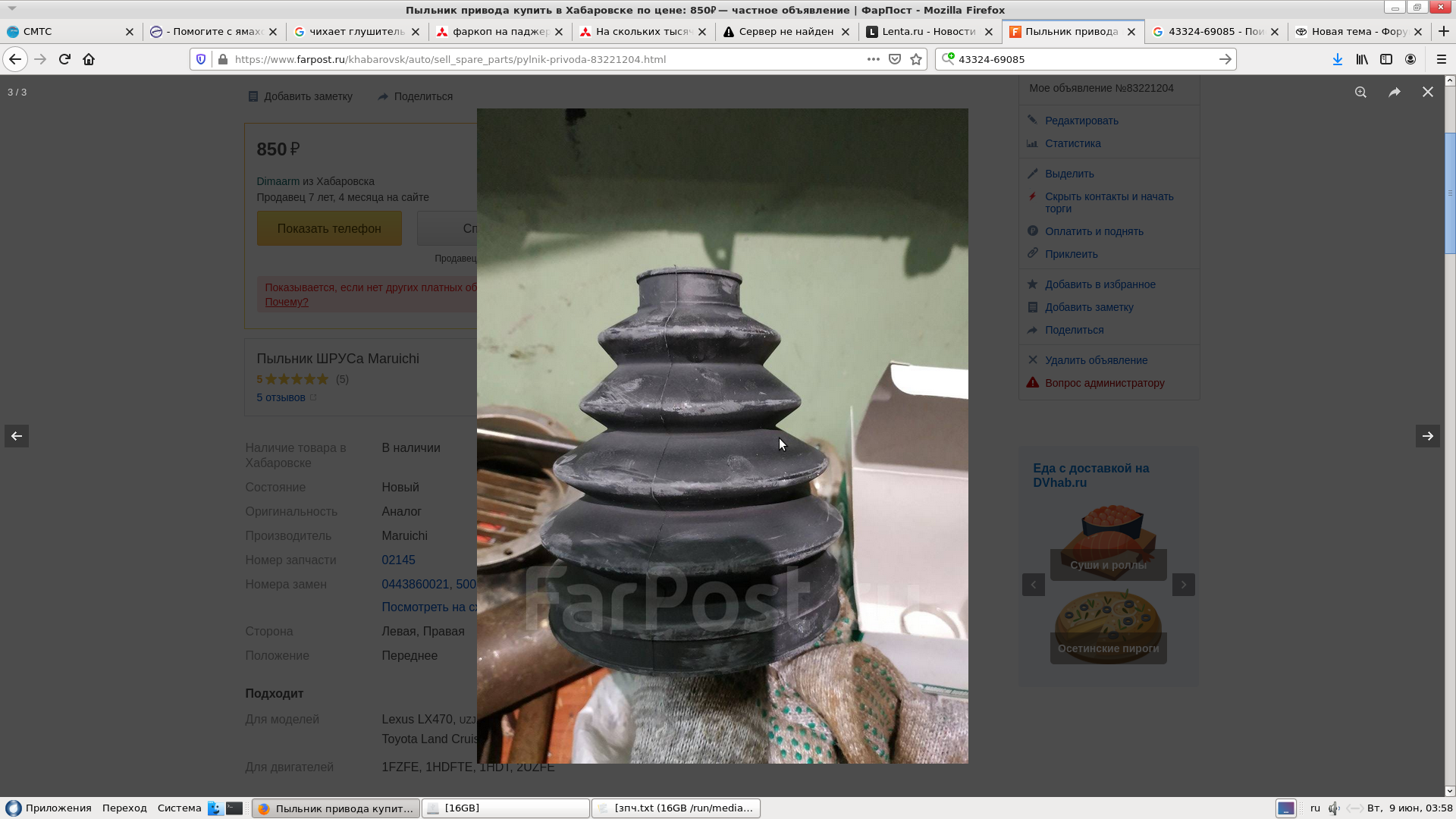Go to the next photo with the right arrow

[1427, 436]
